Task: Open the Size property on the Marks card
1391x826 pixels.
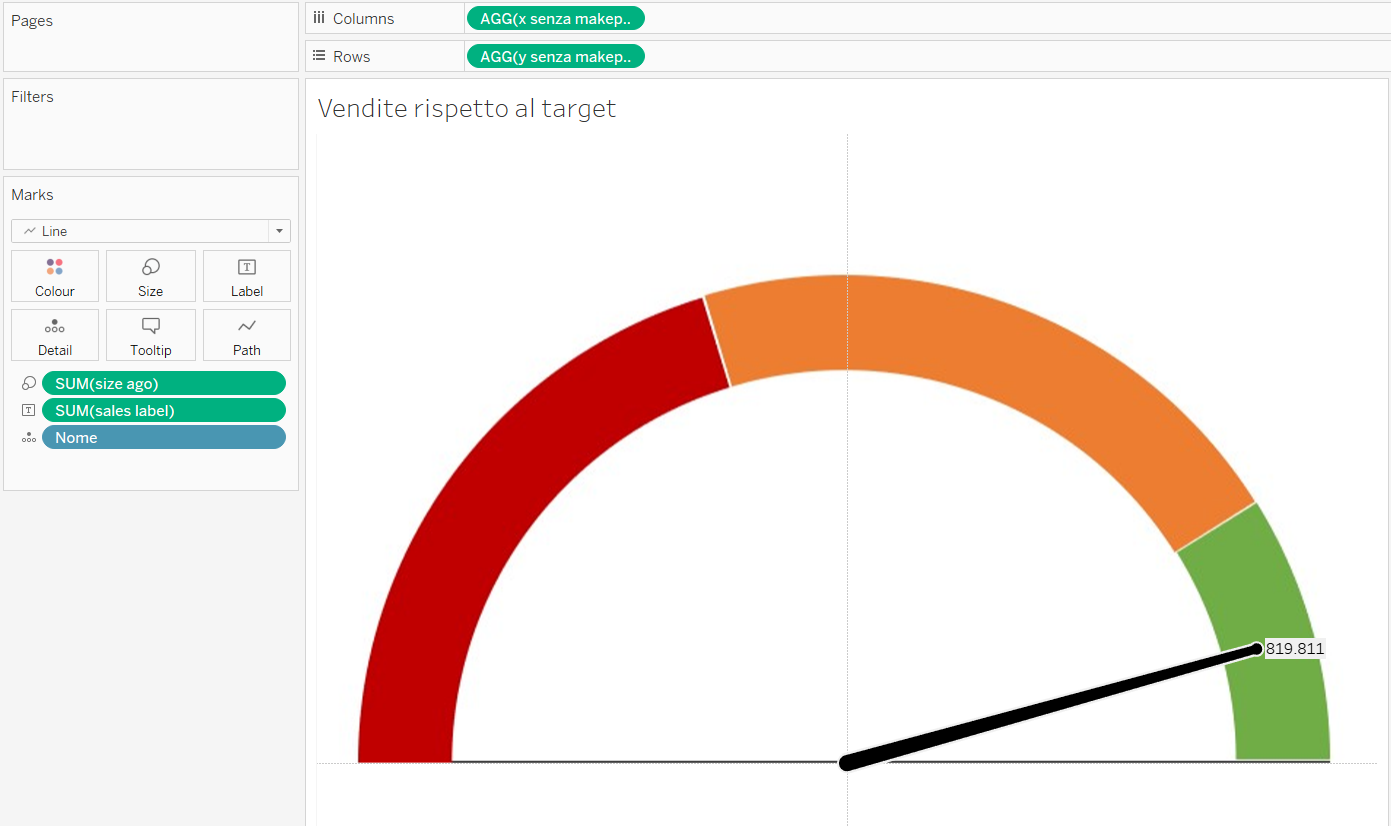Action: click(150, 276)
